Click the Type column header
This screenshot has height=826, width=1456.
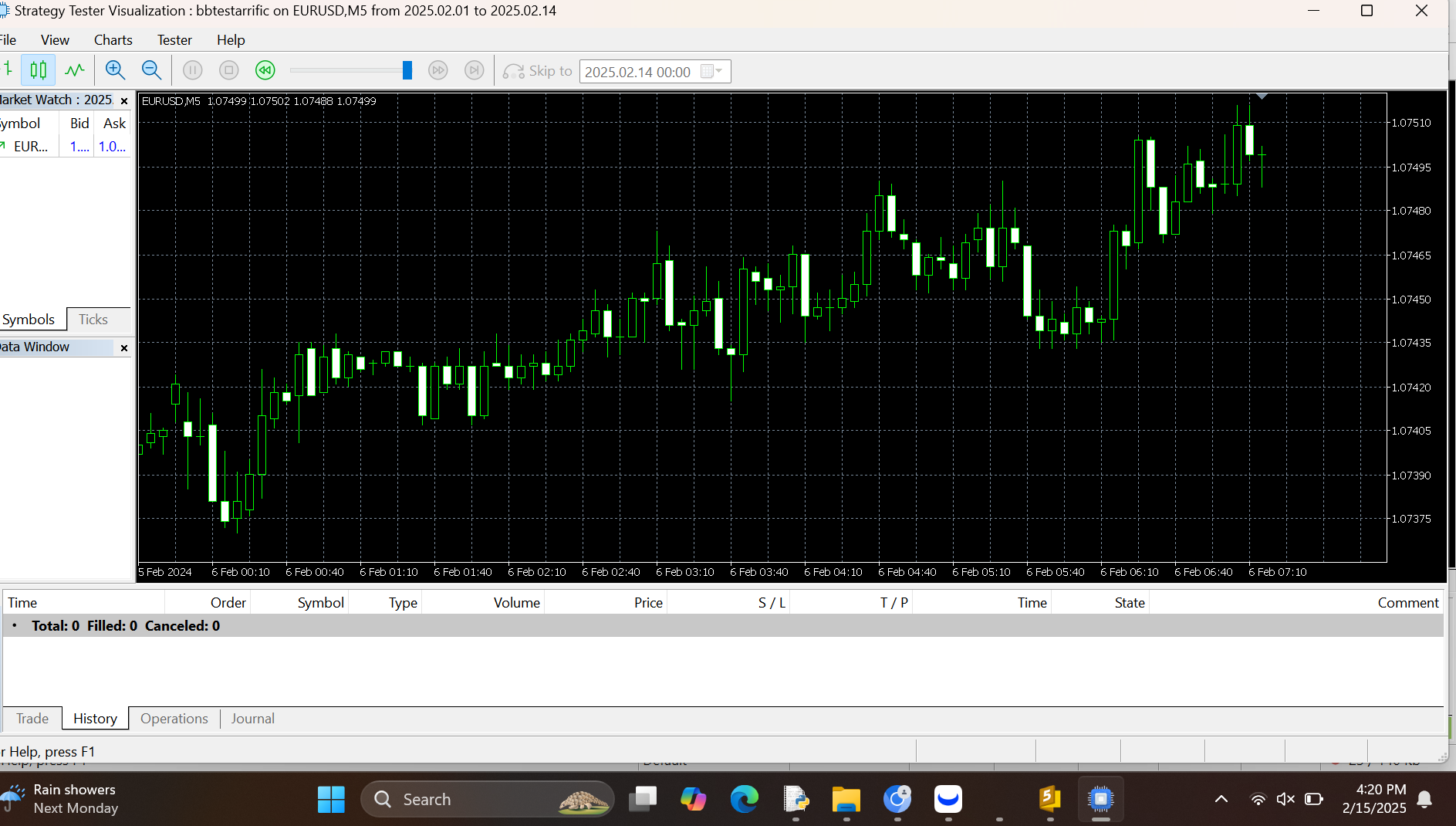pos(385,603)
